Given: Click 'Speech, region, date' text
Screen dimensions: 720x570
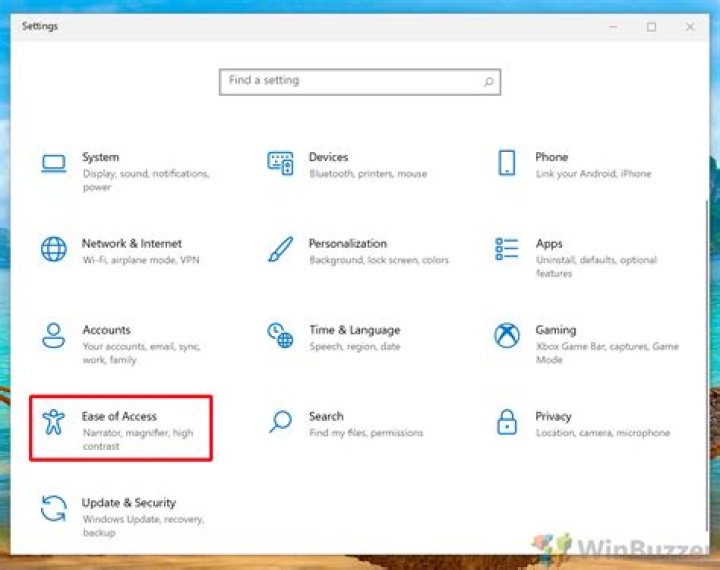Looking at the screenshot, I should tap(354, 346).
